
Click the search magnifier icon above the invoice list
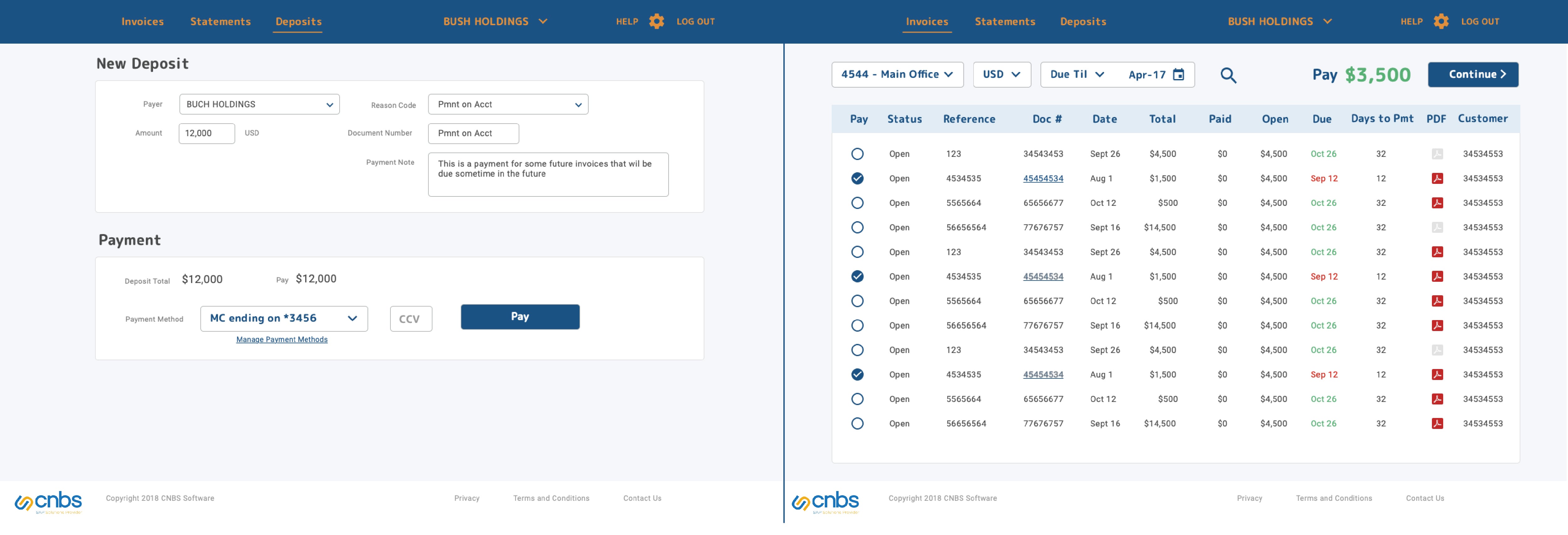coord(1228,74)
